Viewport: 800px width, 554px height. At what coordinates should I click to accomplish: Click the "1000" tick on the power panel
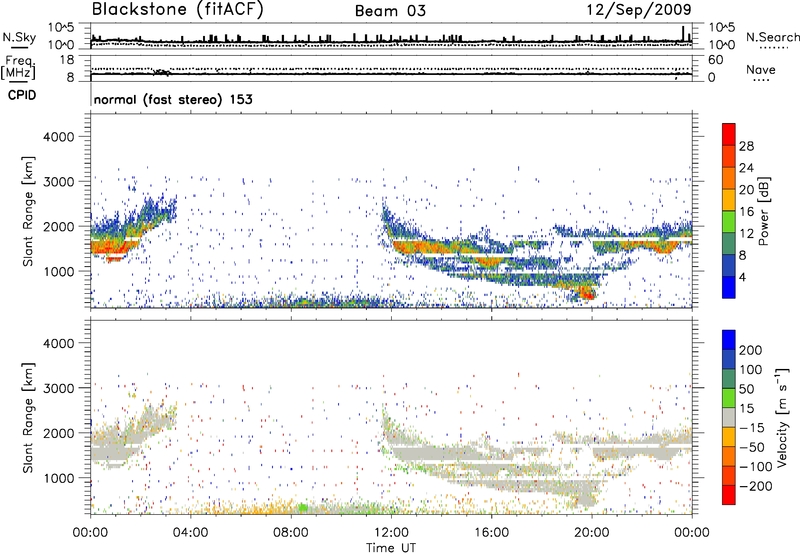point(58,271)
